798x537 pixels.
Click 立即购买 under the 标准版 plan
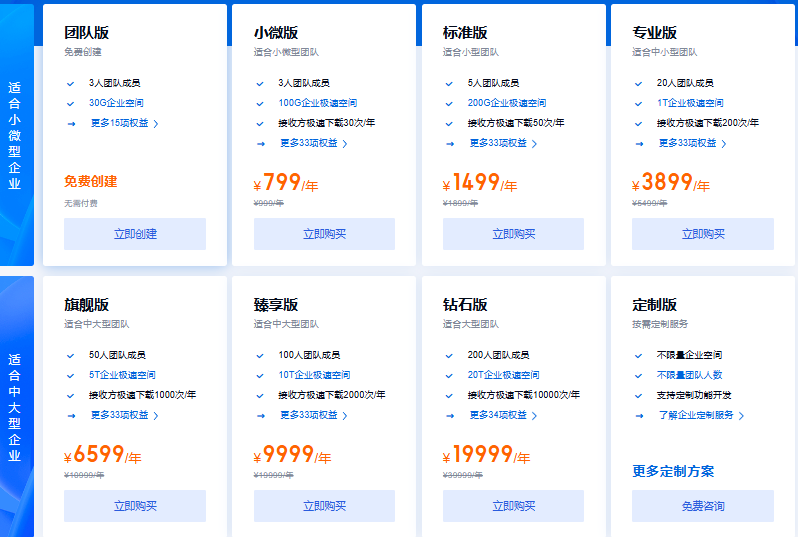514,234
